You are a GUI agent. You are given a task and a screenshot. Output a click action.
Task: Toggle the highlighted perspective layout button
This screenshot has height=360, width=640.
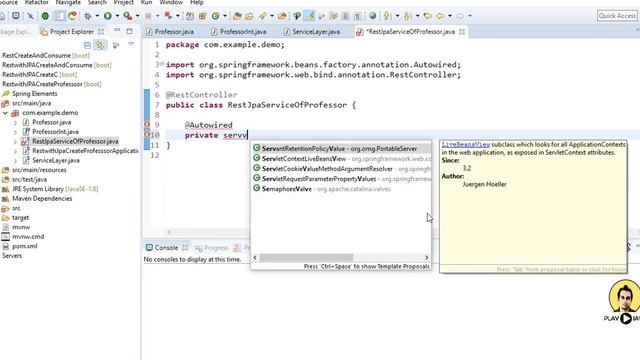(x=60, y=16)
